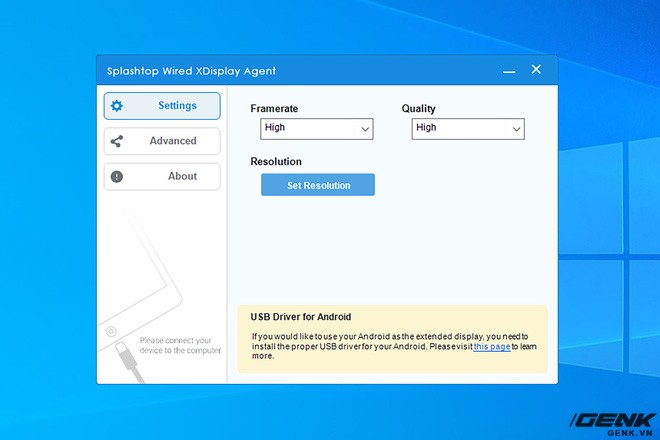This screenshot has width=660, height=440.
Task: Open the Quality dropdown arrow
Action: [516, 129]
